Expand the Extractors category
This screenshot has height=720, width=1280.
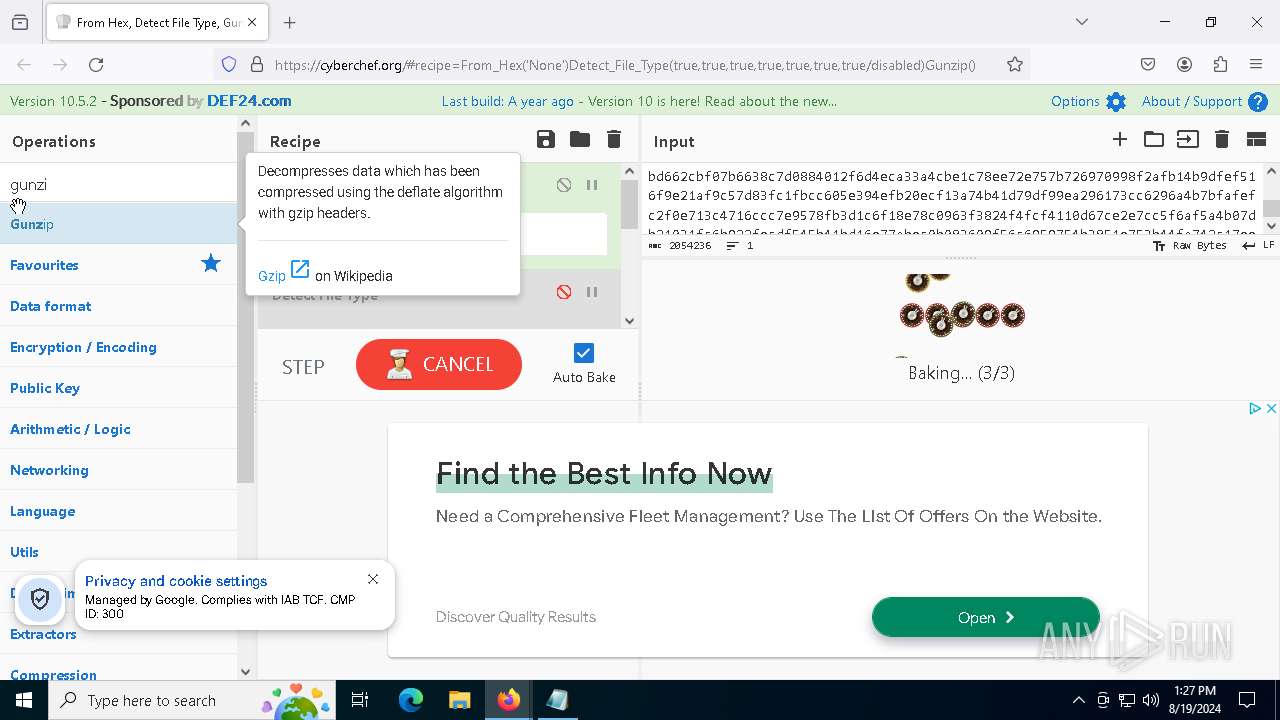point(119,634)
